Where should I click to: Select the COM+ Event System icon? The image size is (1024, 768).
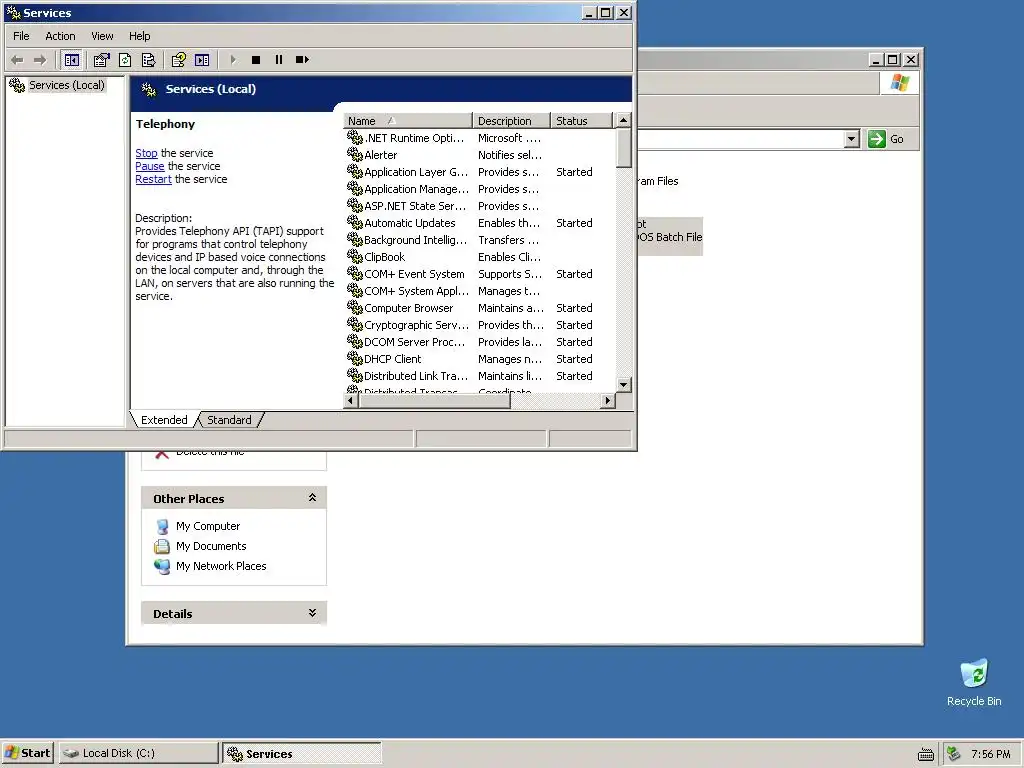(x=355, y=274)
